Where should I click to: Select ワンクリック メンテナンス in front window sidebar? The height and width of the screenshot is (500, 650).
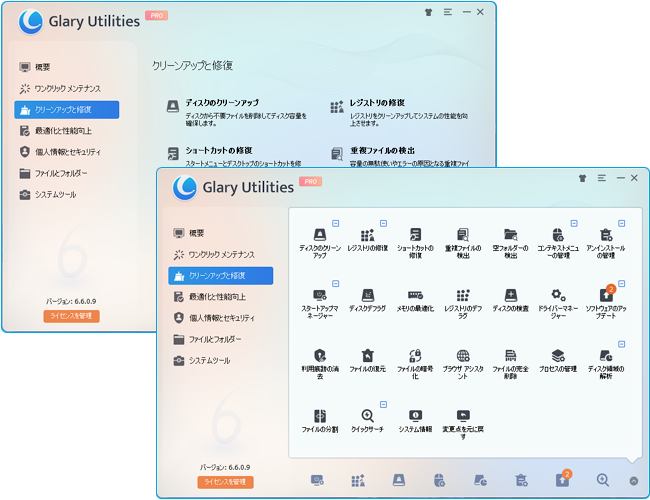click(x=221, y=254)
